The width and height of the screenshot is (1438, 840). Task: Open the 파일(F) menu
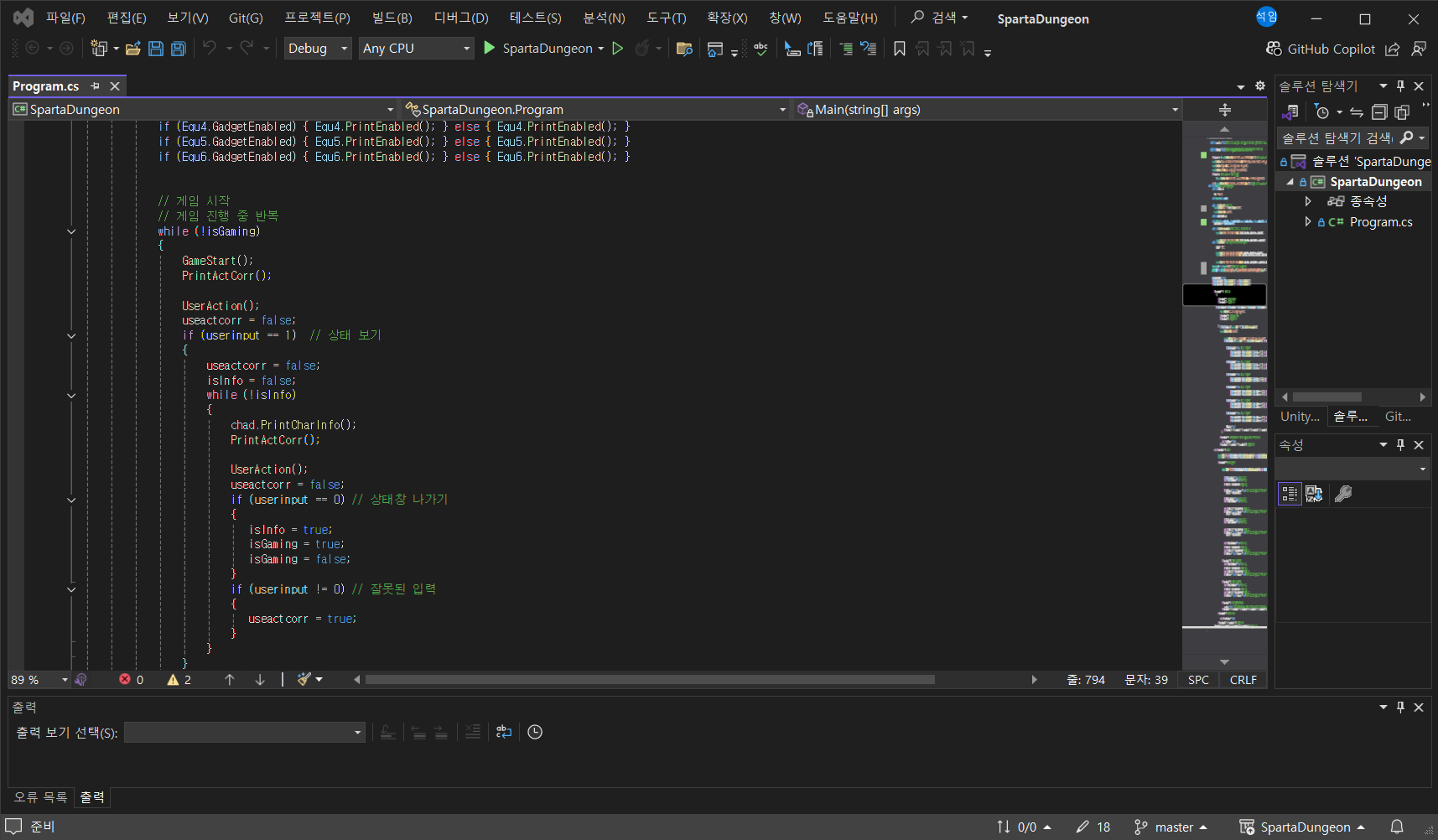pyautogui.click(x=65, y=18)
